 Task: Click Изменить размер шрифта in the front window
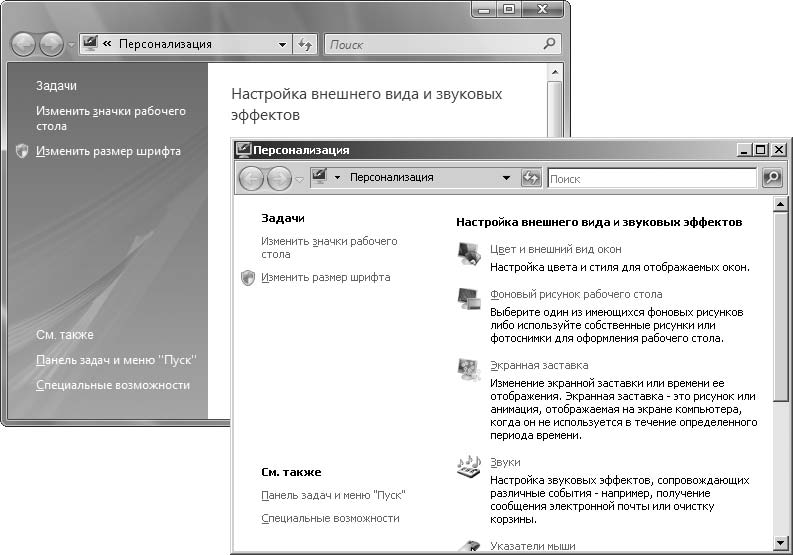pyautogui.click(x=325, y=277)
